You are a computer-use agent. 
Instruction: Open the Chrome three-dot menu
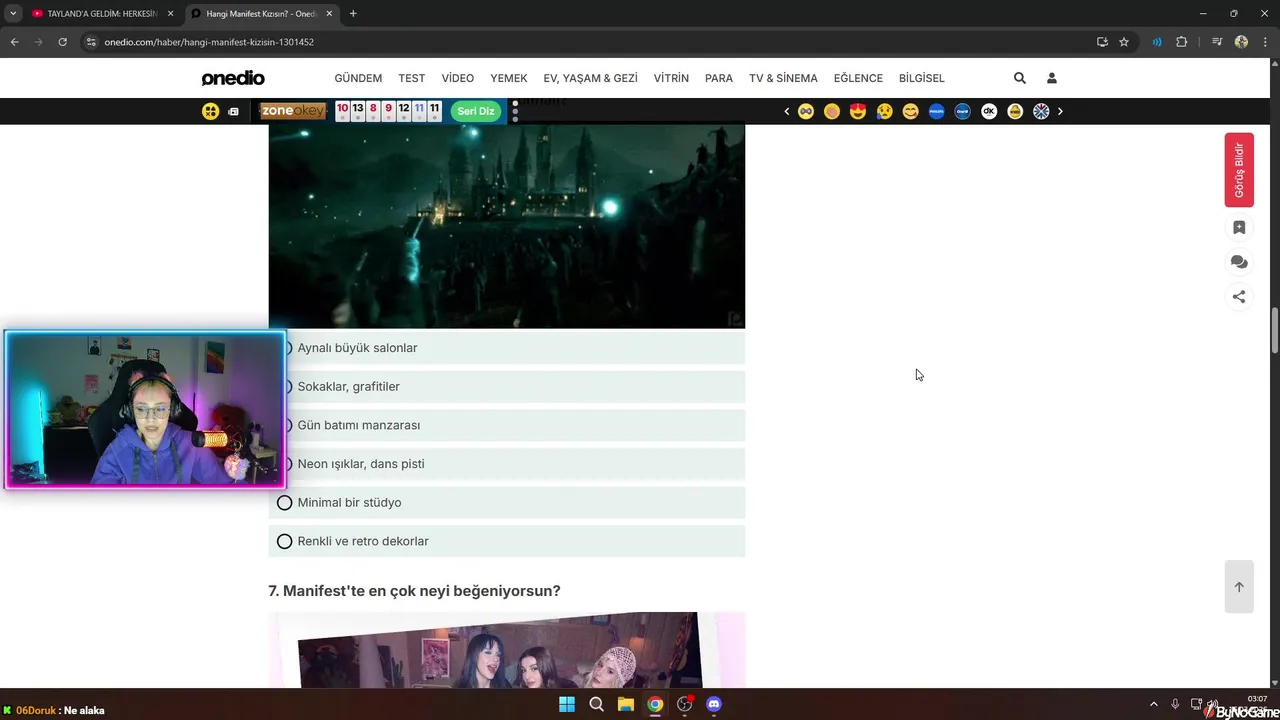pos(1263,42)
